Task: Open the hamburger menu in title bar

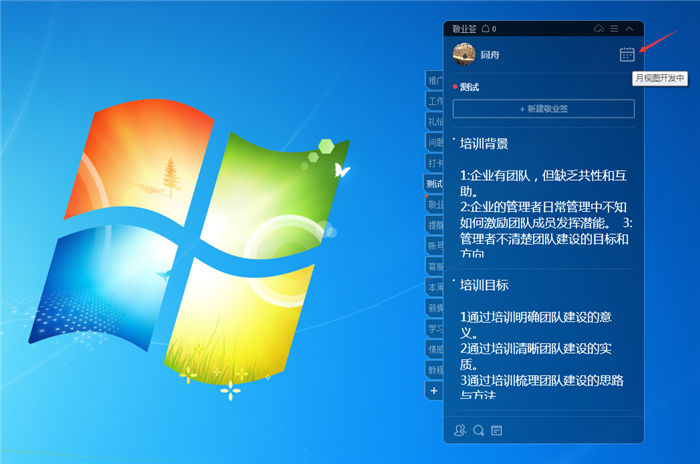Action: coord(614,29)
